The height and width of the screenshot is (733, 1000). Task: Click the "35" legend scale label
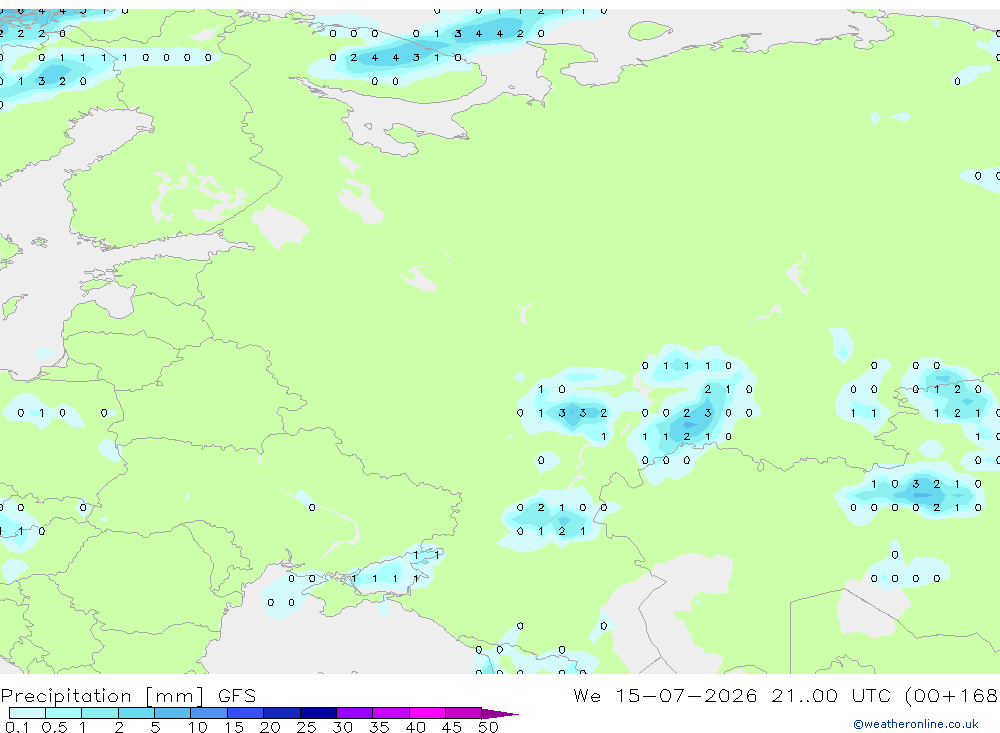(379, 727)
